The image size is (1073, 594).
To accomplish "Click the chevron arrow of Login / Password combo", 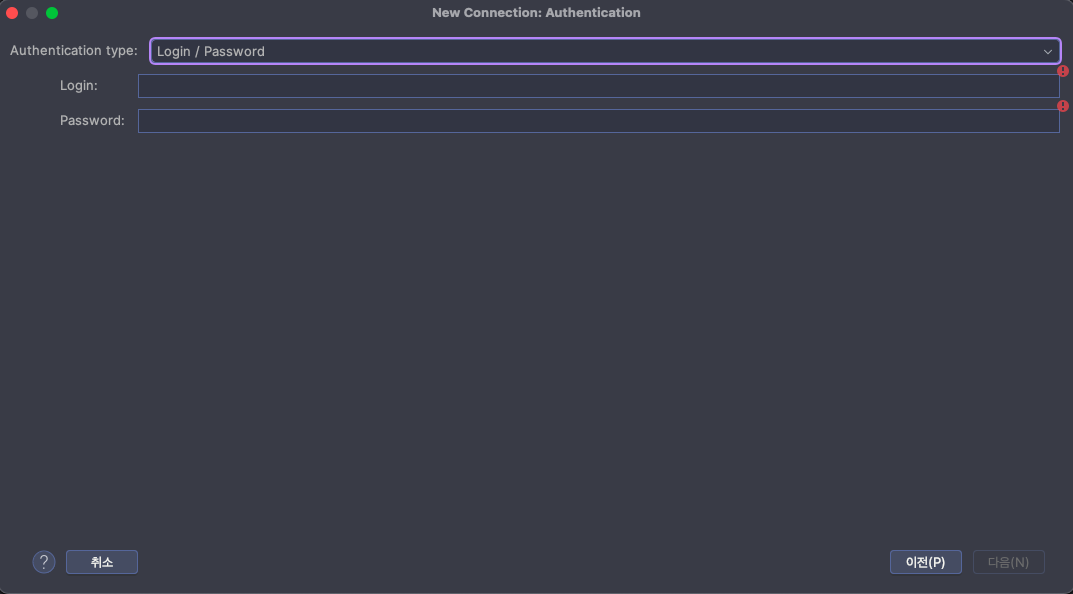I will 1048,52.
